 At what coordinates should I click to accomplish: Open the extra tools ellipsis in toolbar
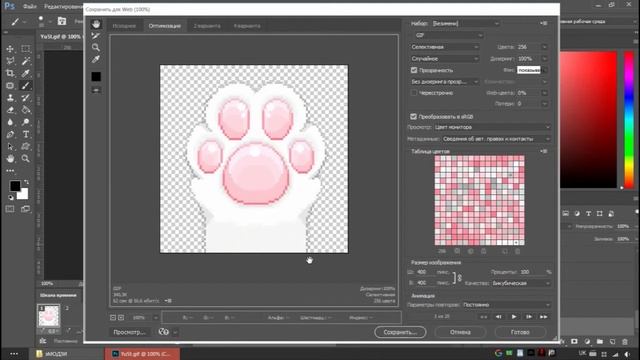(10, 171)
